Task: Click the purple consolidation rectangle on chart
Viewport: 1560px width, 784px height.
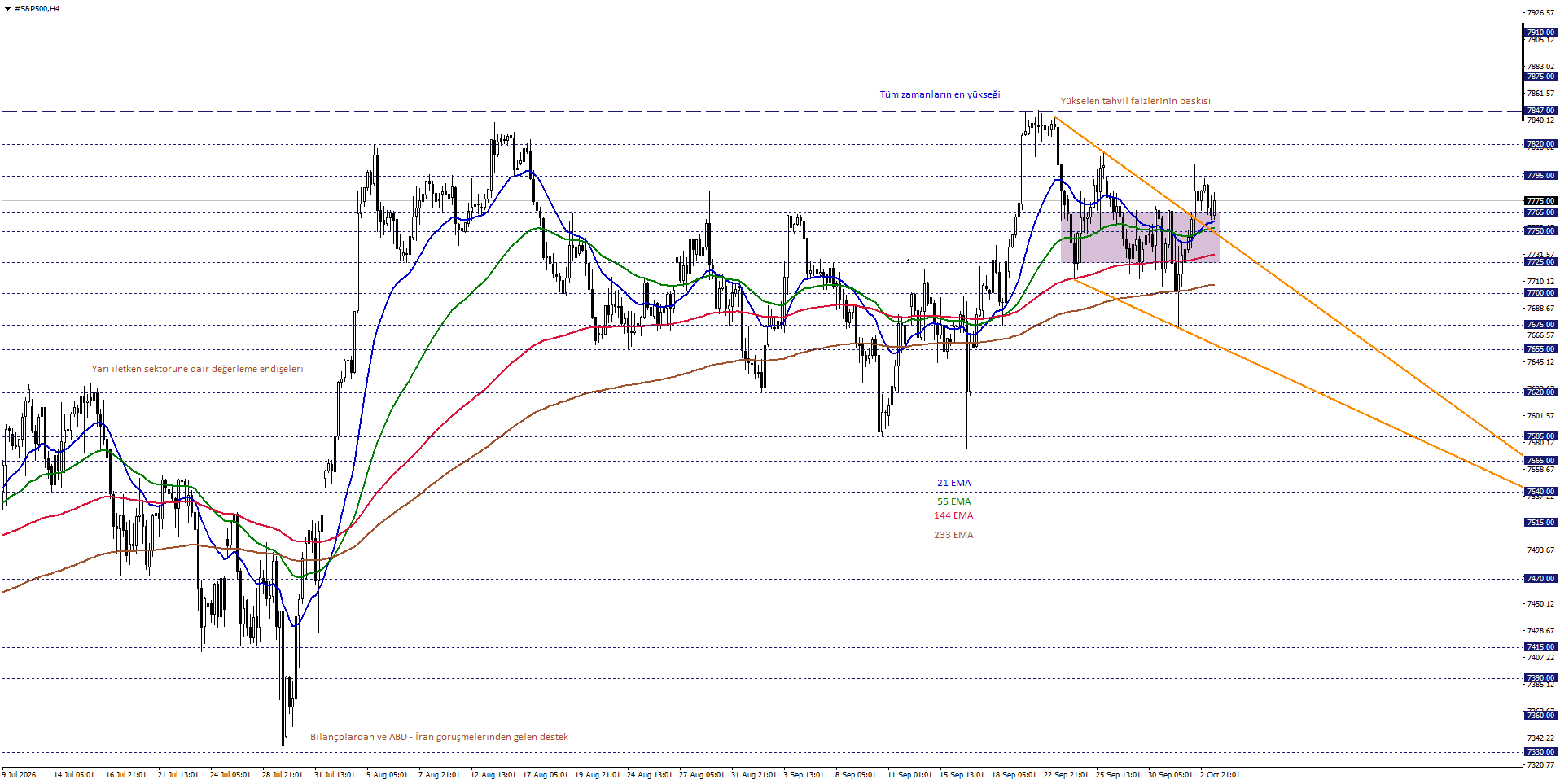Action: pyautogui.click(x=1140, y=237)
